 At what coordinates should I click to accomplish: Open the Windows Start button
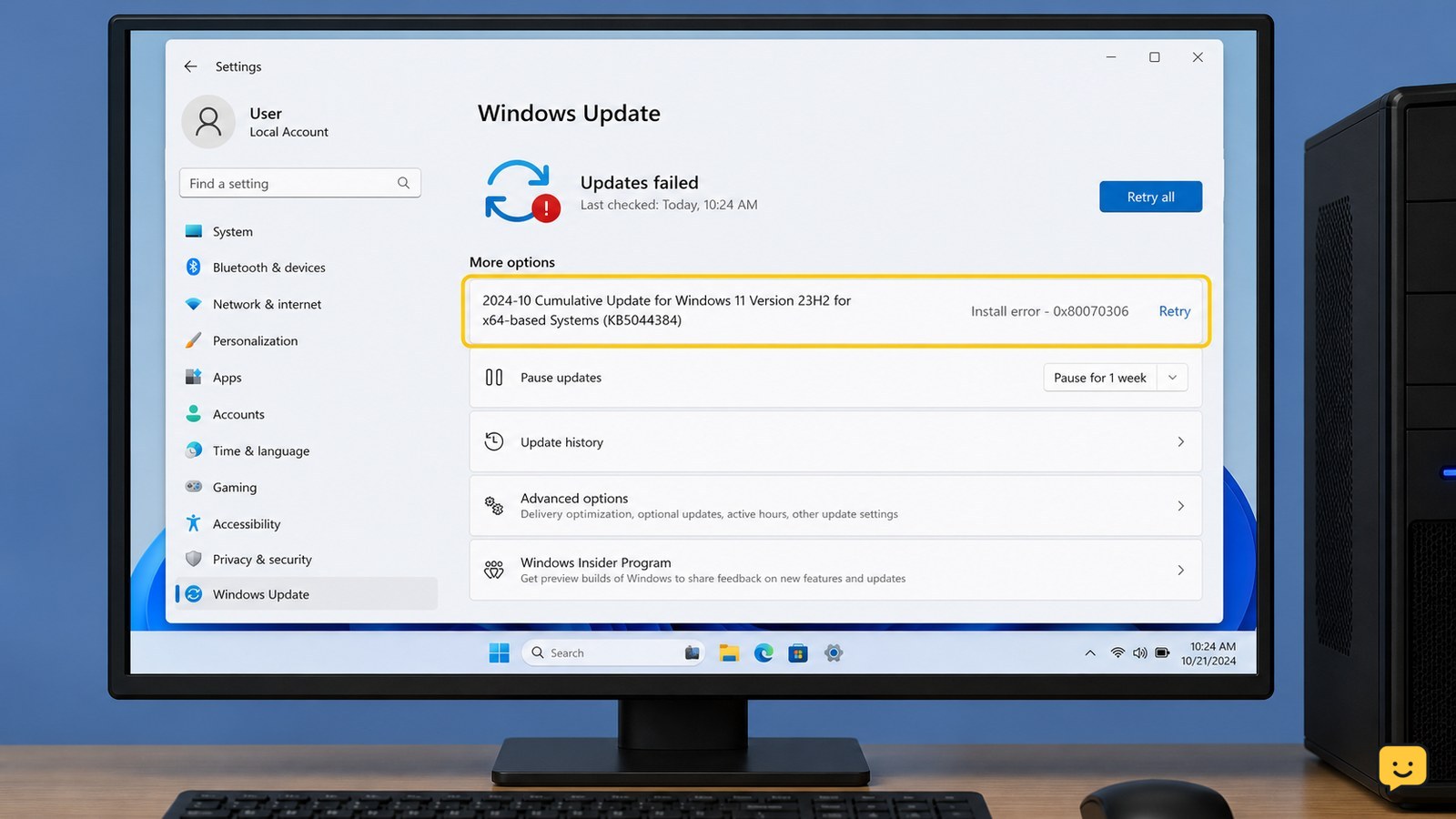tap(499, 652)
